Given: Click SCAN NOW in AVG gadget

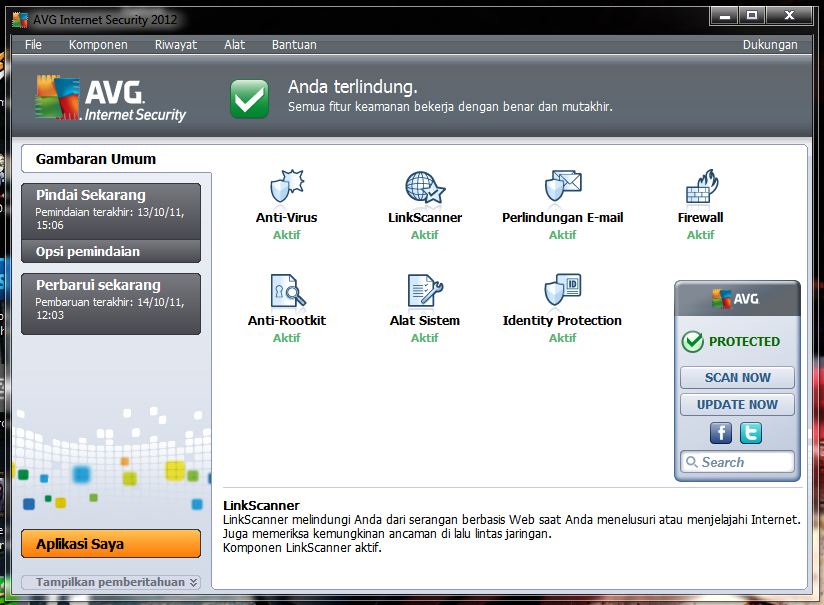Looking at the screenshot, I should click(x=737, y=377).
